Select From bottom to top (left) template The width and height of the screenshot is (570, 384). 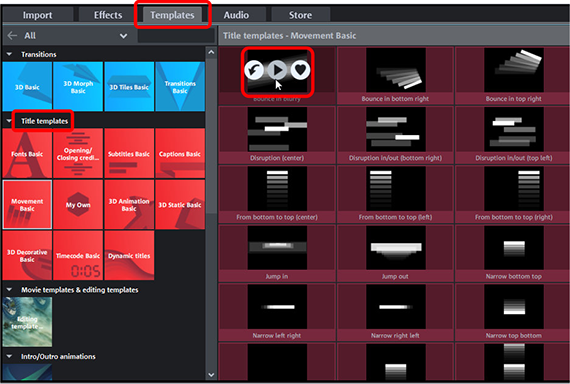[x=395, y=194]
